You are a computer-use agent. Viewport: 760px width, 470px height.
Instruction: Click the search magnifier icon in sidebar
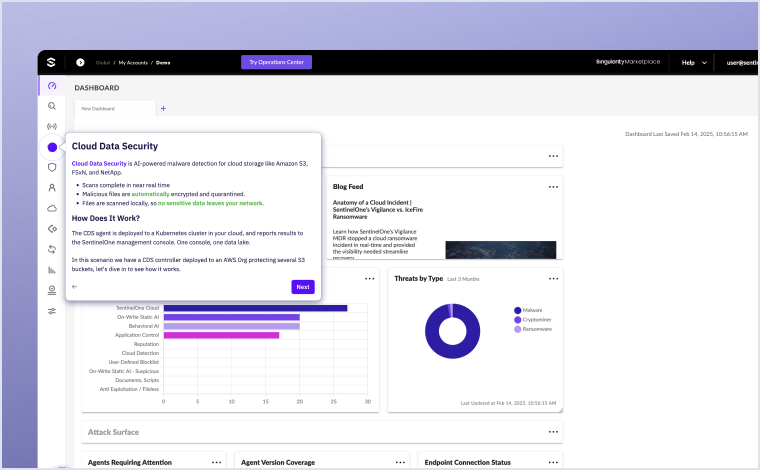click(x=52, y=106)
